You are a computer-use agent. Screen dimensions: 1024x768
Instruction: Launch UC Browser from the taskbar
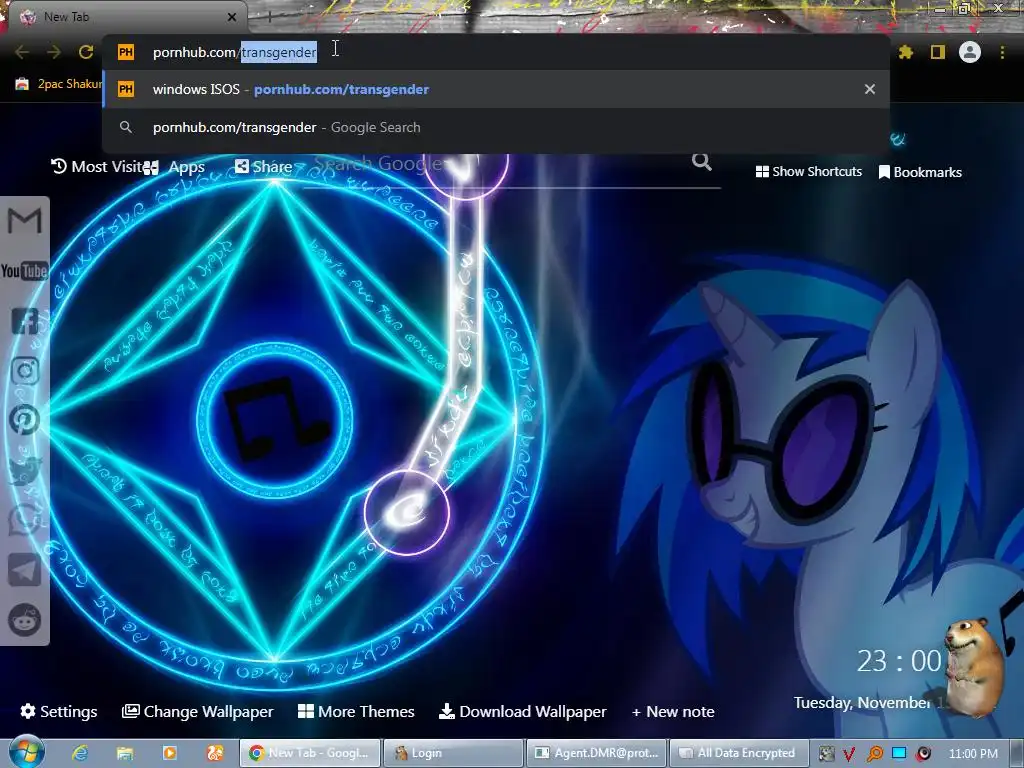(x=215, y=753)
